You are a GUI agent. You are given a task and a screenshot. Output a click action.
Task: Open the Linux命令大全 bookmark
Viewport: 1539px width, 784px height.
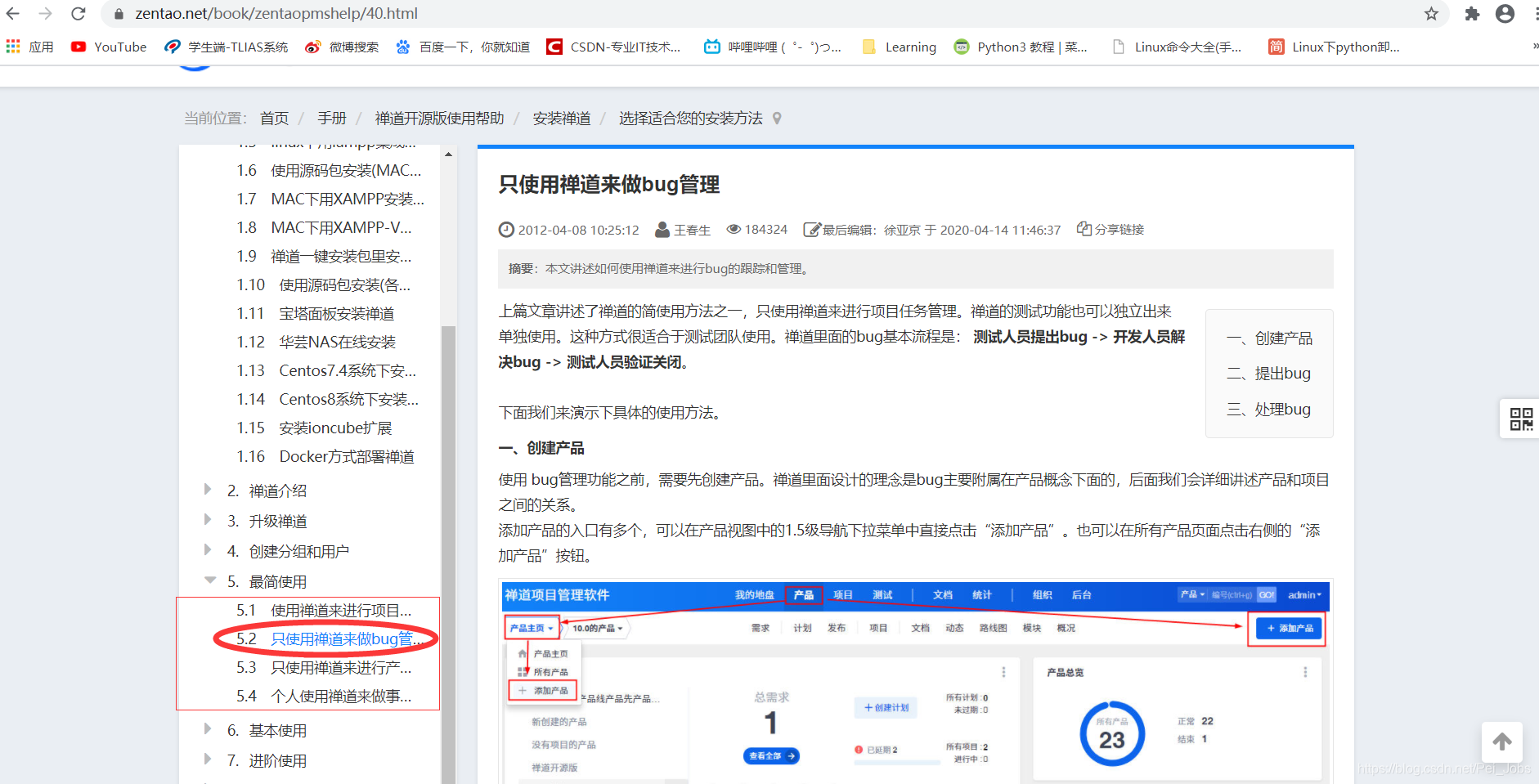[1177, 47]
